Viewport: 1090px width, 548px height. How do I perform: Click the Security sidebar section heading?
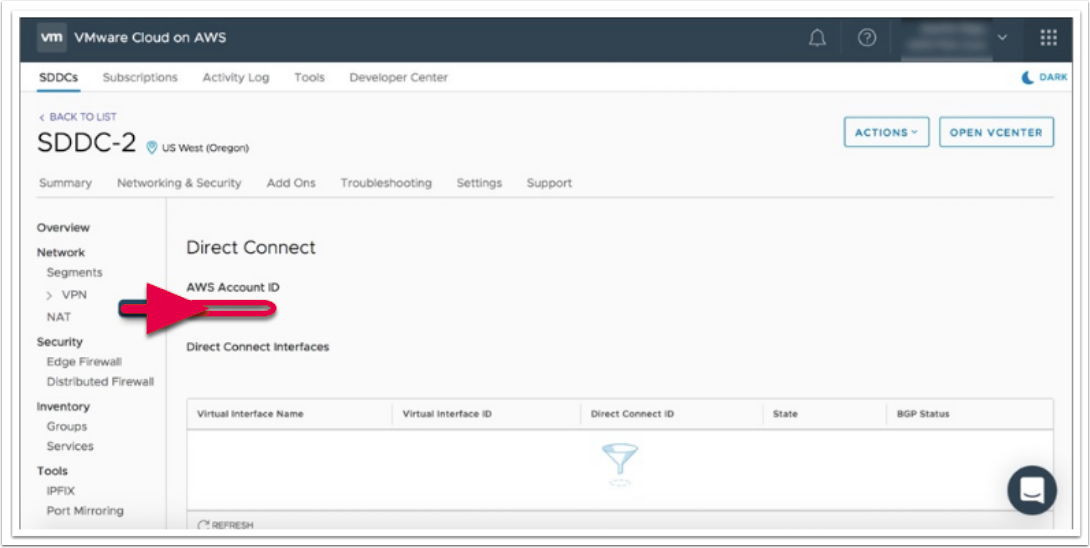[x=60, y=341]
